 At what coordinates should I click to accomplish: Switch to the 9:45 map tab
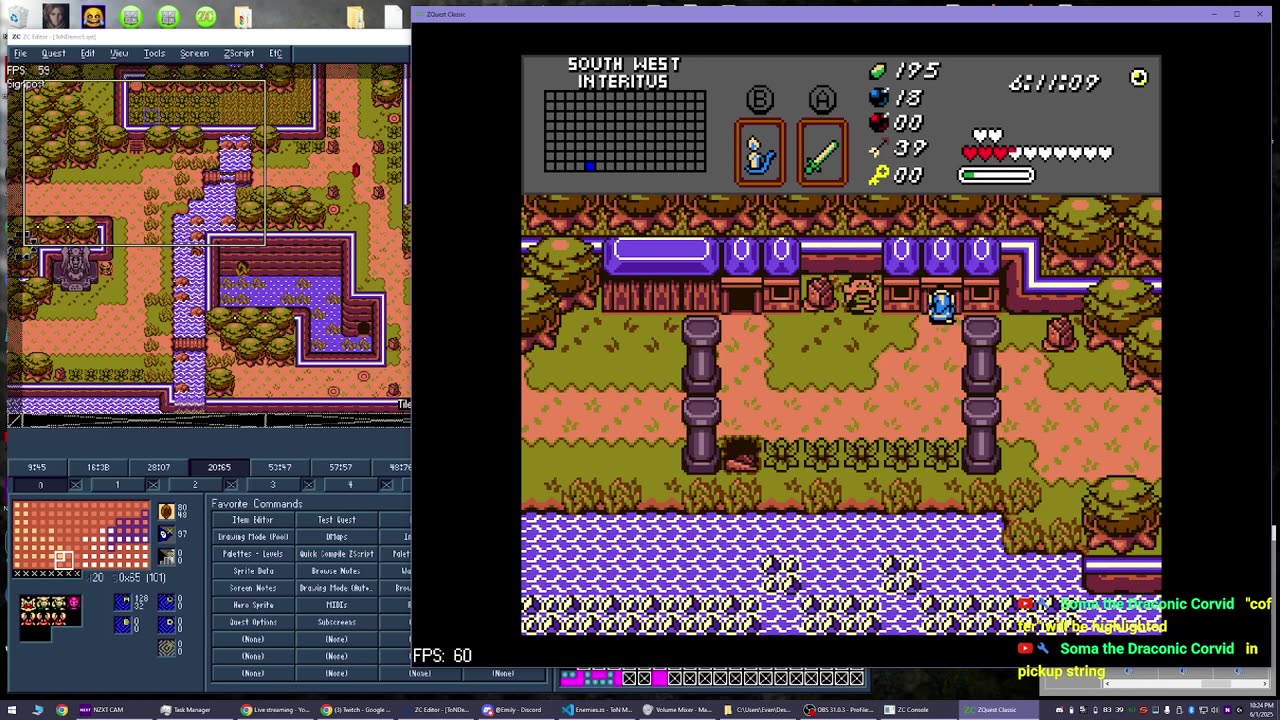pos(37,467)
